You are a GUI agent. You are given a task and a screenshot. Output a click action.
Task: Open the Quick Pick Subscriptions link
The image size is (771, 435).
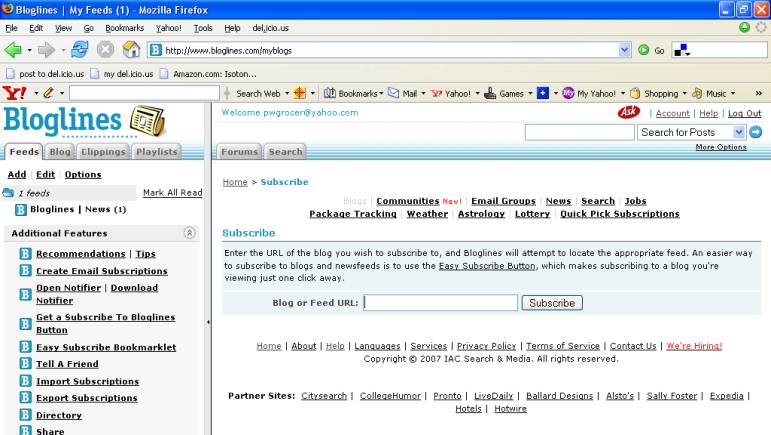620,214
